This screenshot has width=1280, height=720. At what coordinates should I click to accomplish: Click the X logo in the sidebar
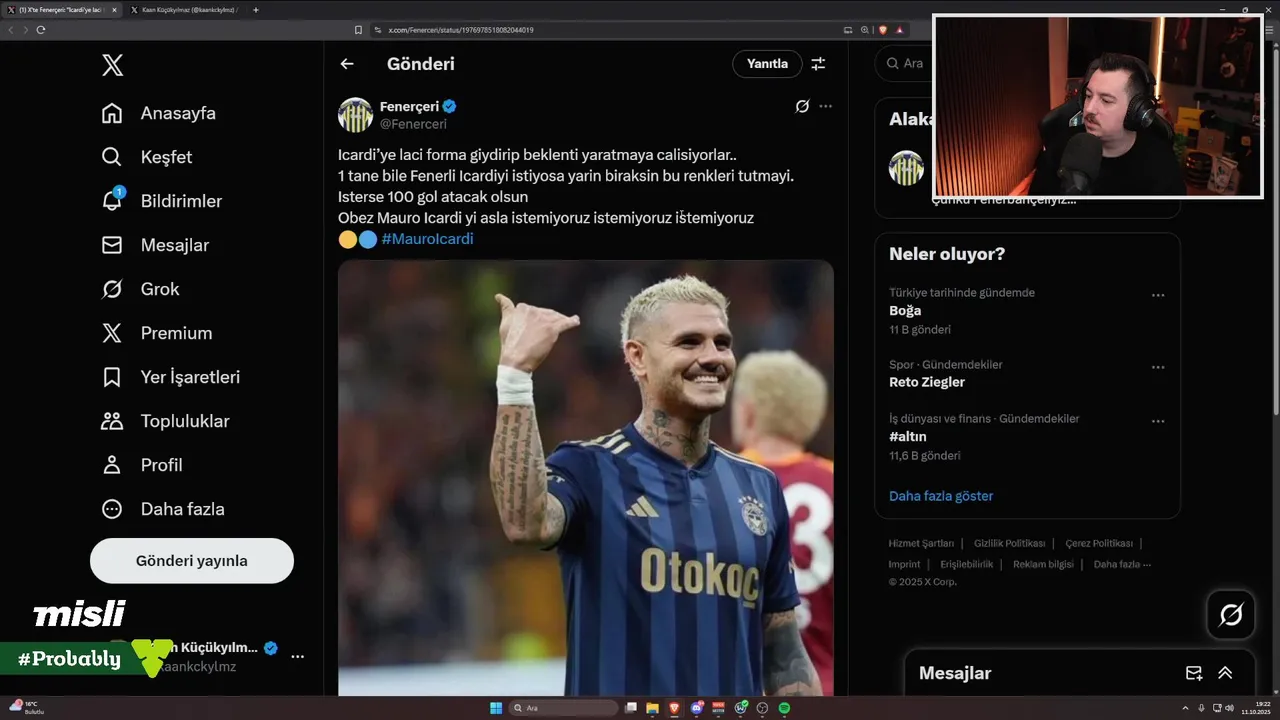pos(112,66)
